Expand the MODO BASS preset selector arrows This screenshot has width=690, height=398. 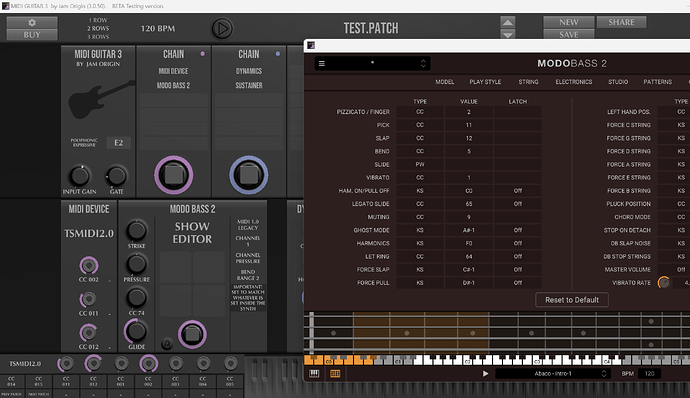click(x=423, y=63)
